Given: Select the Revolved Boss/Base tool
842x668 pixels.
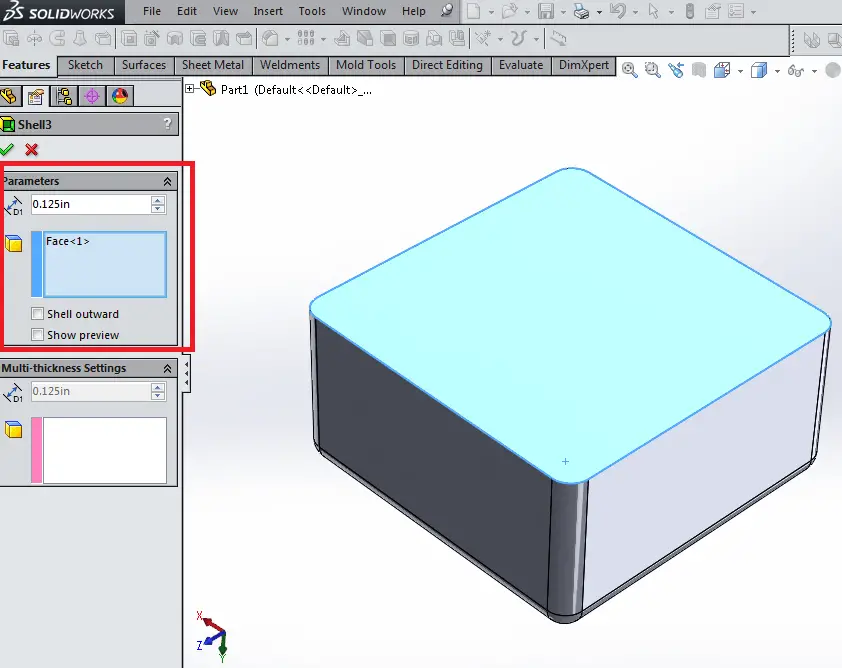Looking at the screenshot, I should tap(34, 39).
